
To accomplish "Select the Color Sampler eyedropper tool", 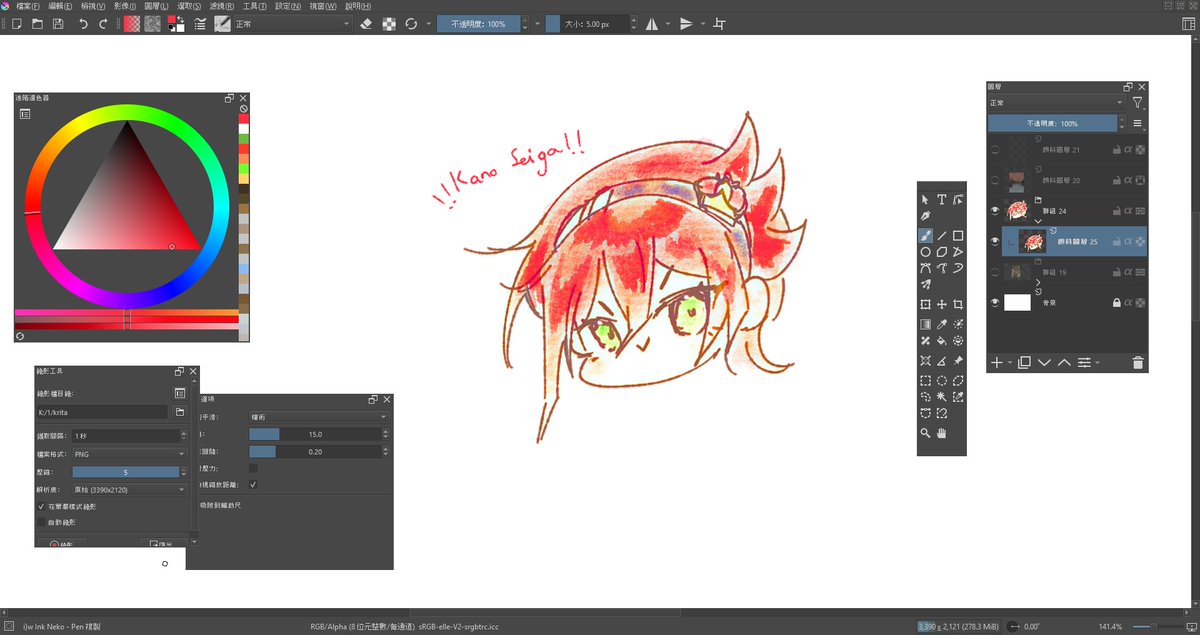I will click(x=942, y=324).
